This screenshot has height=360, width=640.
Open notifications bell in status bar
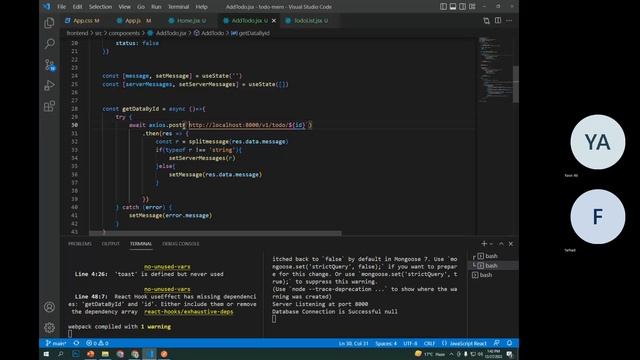(509, 343)
